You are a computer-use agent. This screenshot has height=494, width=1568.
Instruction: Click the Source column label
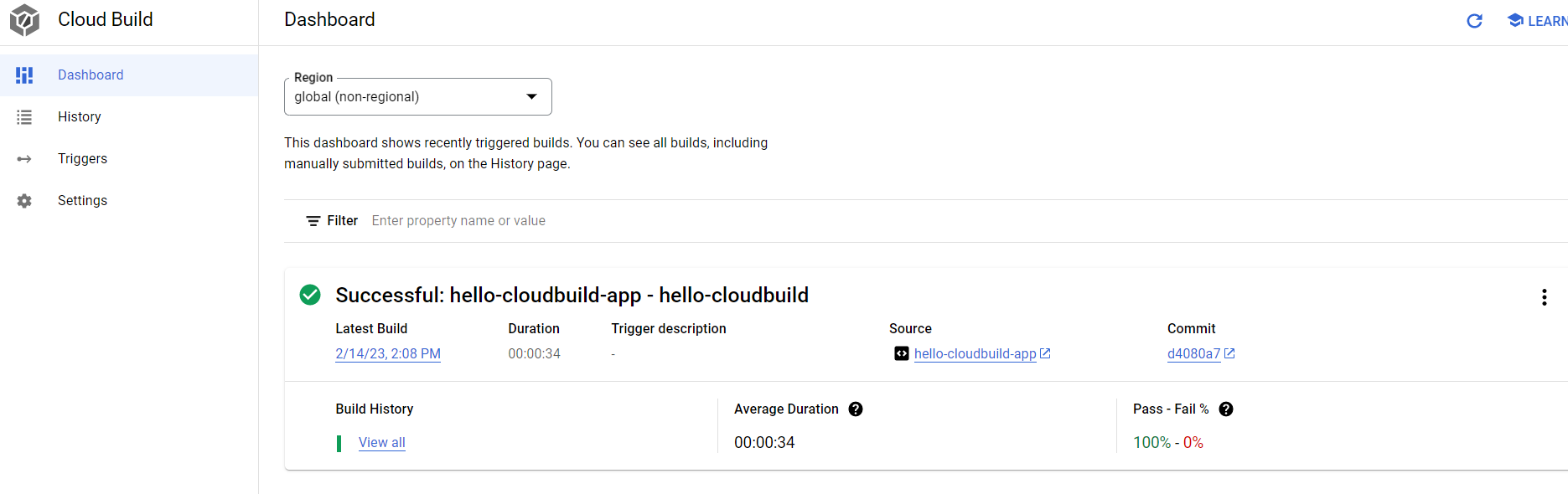point(910,328)
